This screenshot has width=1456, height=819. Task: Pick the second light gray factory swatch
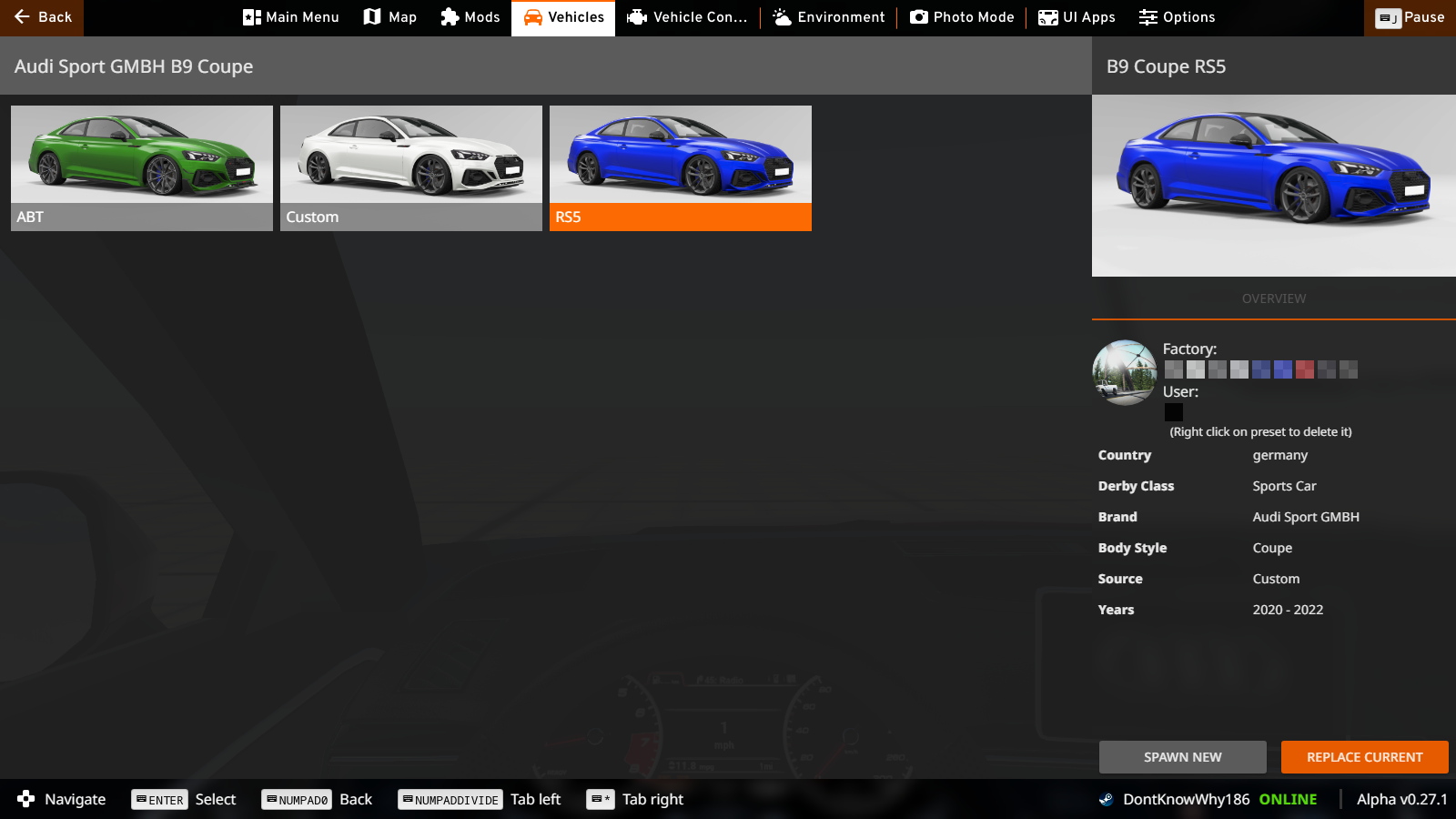click(x=1196, y=369)
